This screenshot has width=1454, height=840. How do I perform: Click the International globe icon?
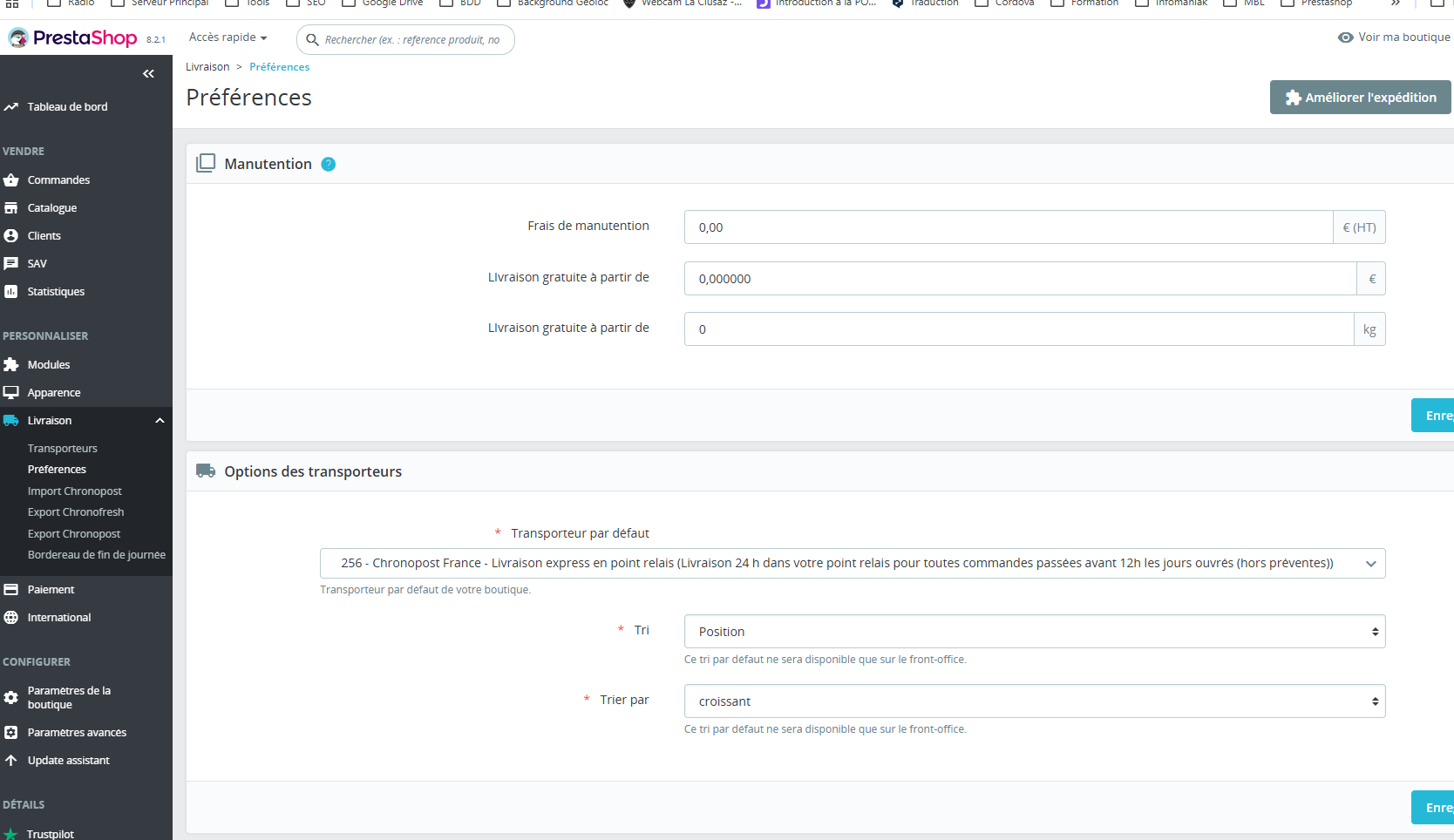[x=10, y=618]
